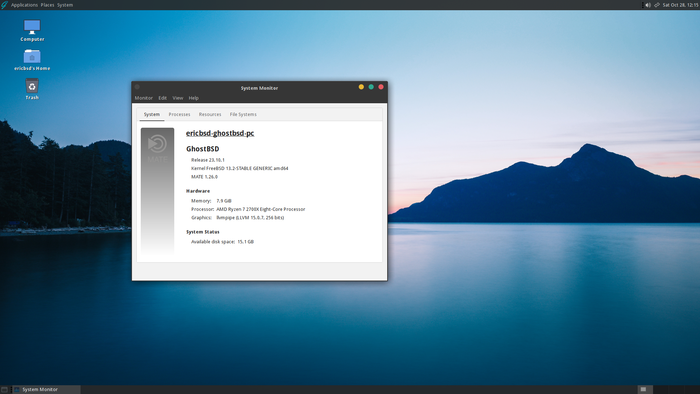Screen dimensions: 700x394
Task: Switch to the Resources tab
Action: [x=210, y=114]
